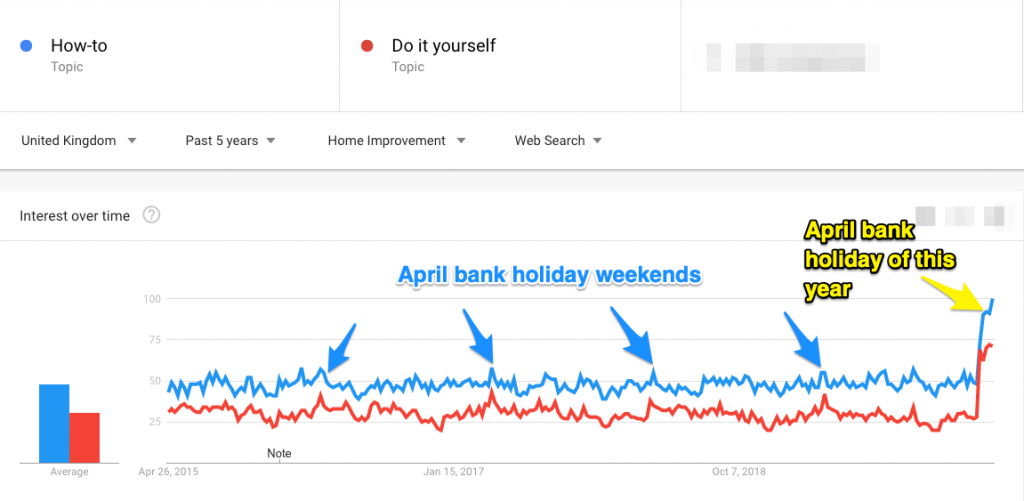Viewport: 1024px width, 501px height.
Task: Click the Interest over time title
Action: [x=74, y=216]
